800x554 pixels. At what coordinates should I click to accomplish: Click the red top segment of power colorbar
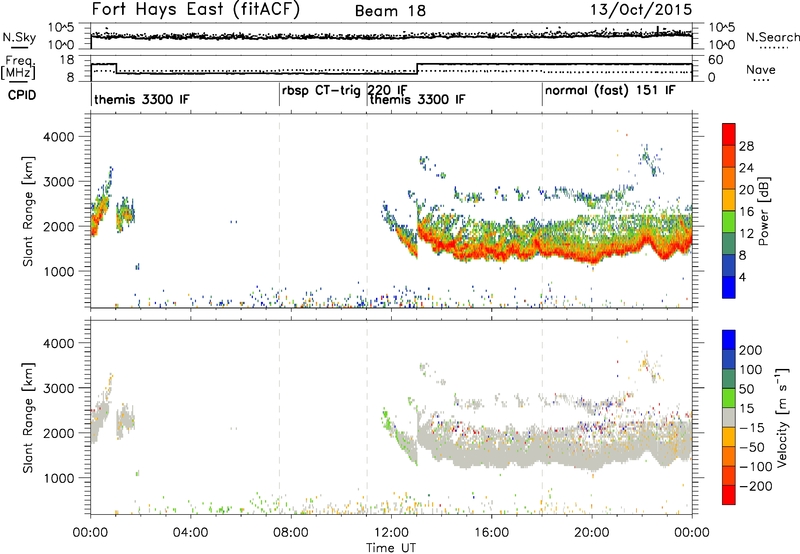click(729, 134)
